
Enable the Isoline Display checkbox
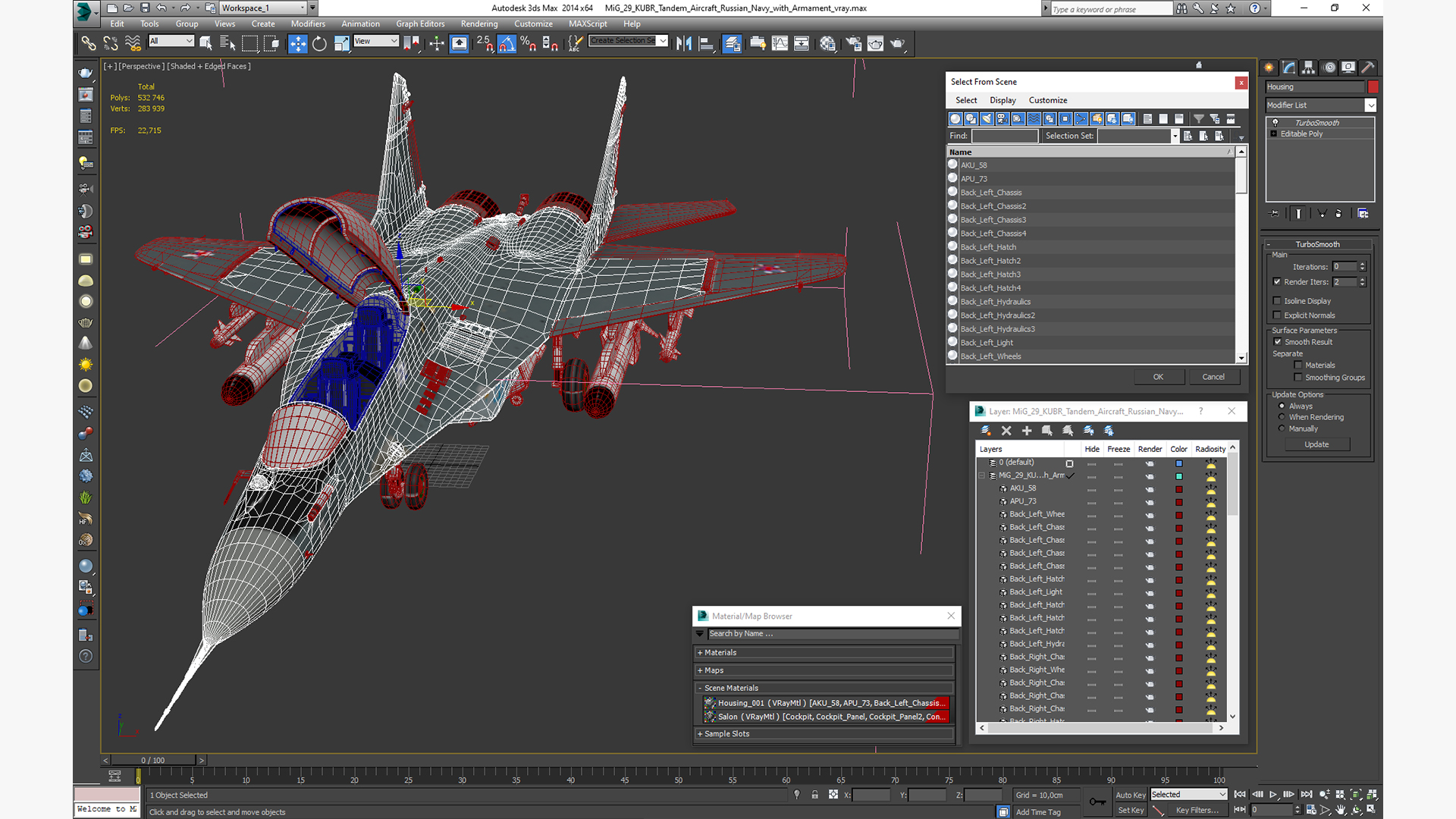coord(1277,301)
